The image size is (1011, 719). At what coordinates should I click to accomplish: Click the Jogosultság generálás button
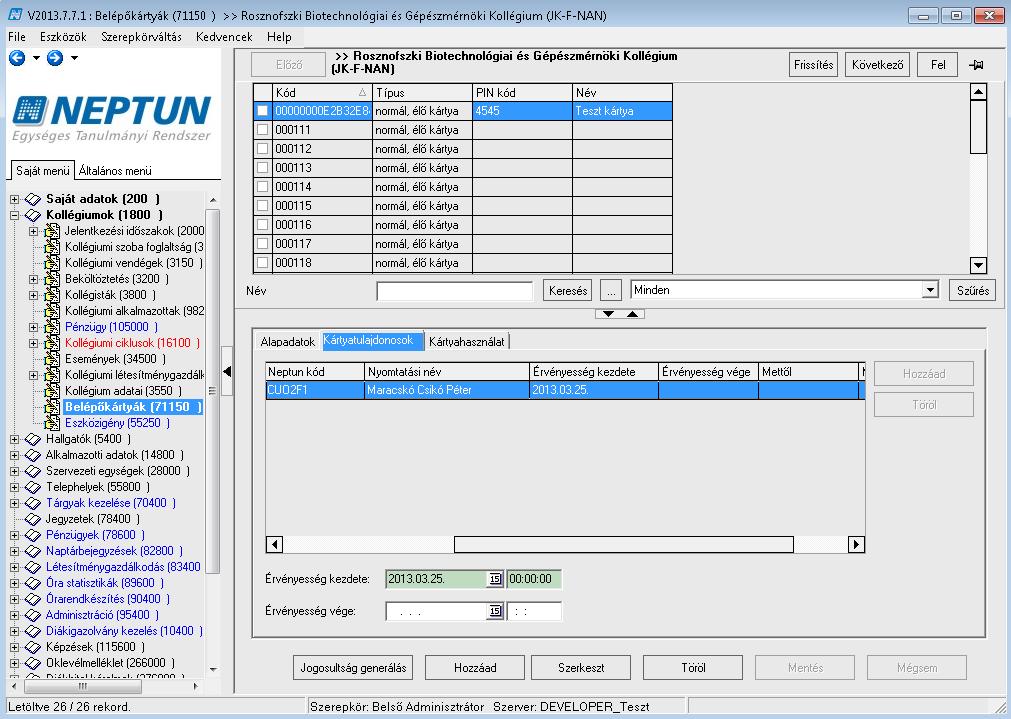(x=353, y=667)
